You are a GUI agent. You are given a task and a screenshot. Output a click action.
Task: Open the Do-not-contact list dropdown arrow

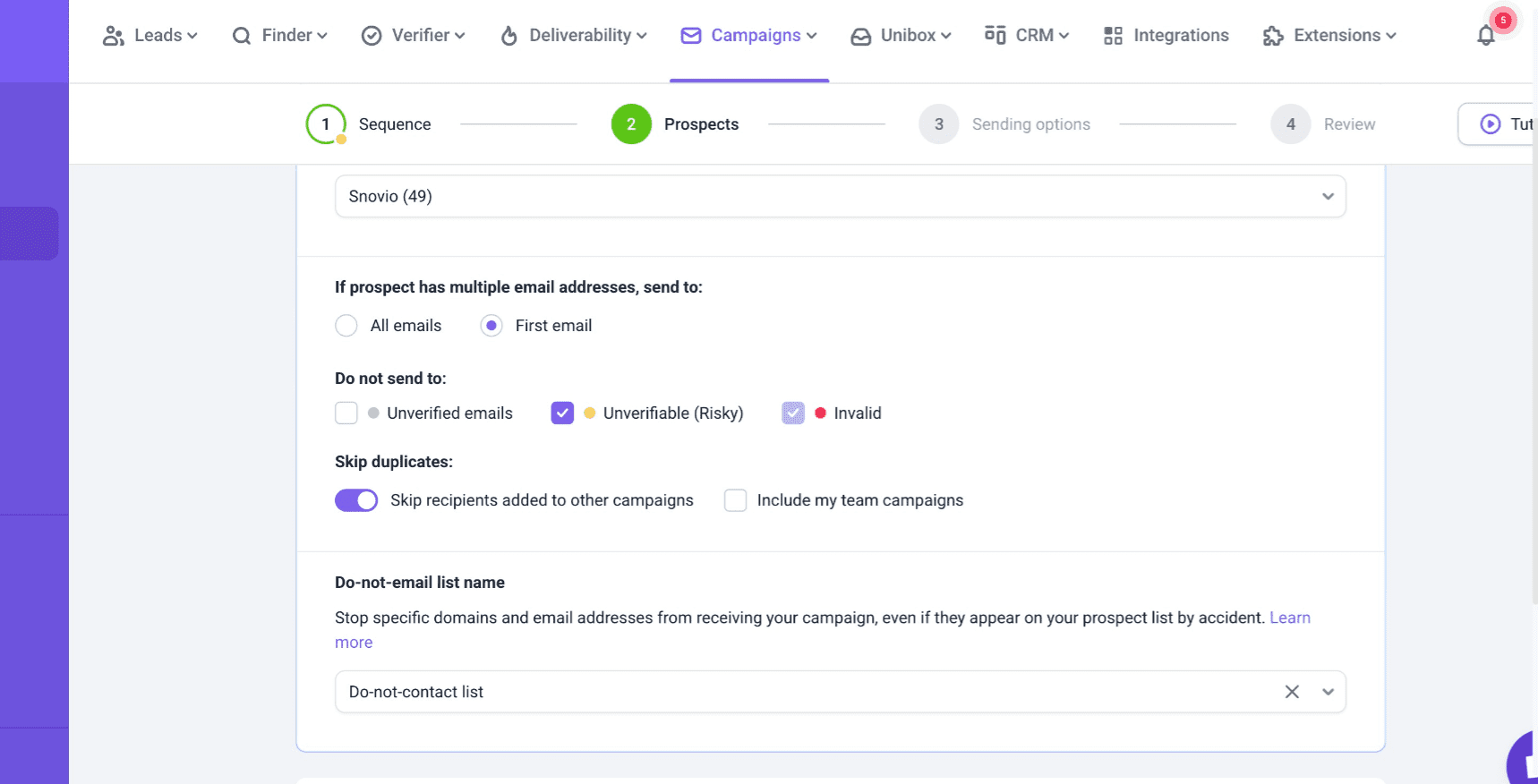pos(1328,692)
